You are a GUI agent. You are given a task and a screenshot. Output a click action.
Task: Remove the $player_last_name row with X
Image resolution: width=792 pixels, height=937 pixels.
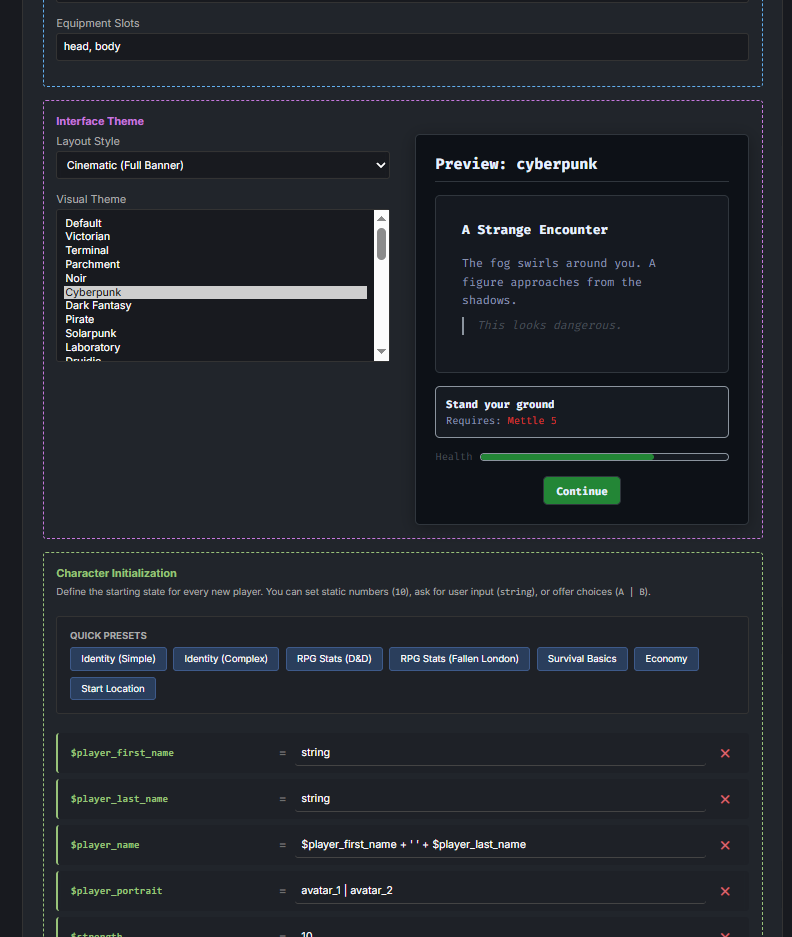click(x=725, y=799)
